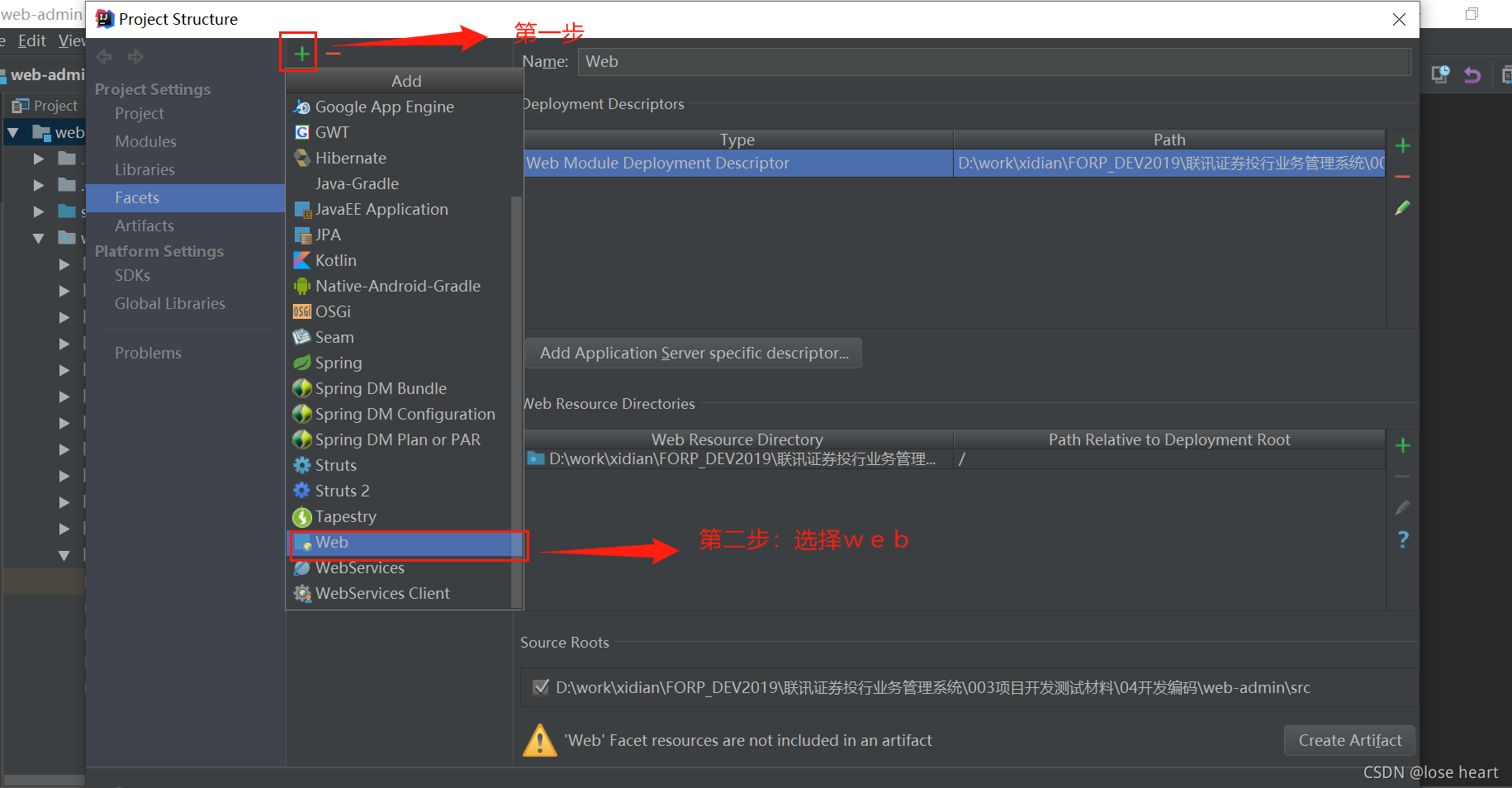1512x788 pixels.
Task: Toggle the web-admin\src source root checkbox
Action: point(541,687)
